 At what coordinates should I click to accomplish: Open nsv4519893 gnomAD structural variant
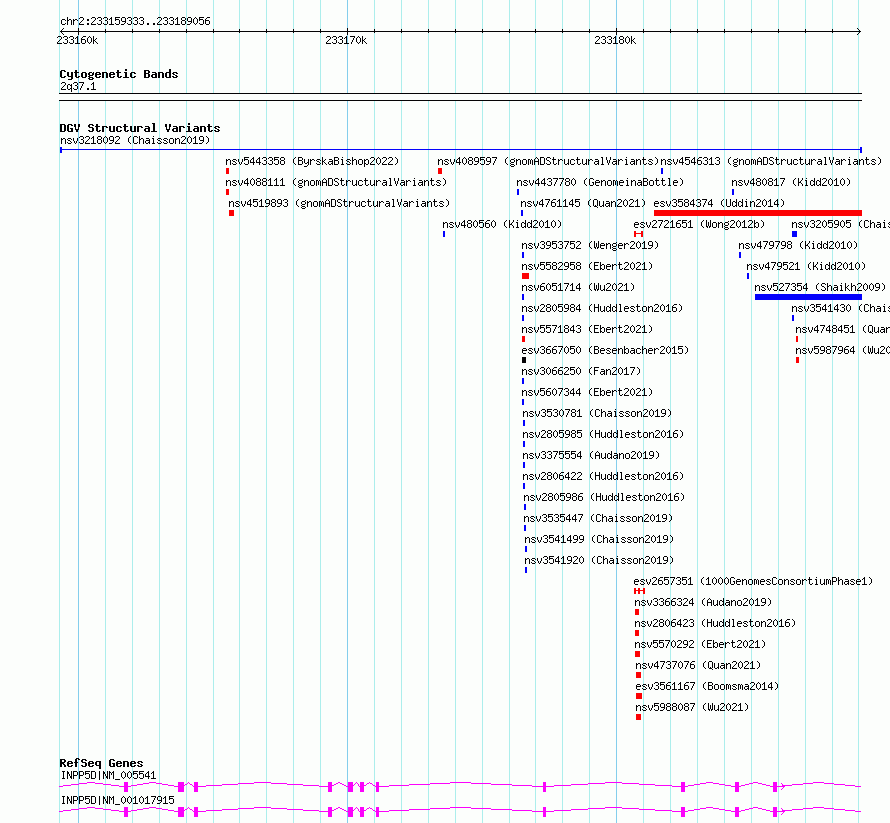point(339,203)
